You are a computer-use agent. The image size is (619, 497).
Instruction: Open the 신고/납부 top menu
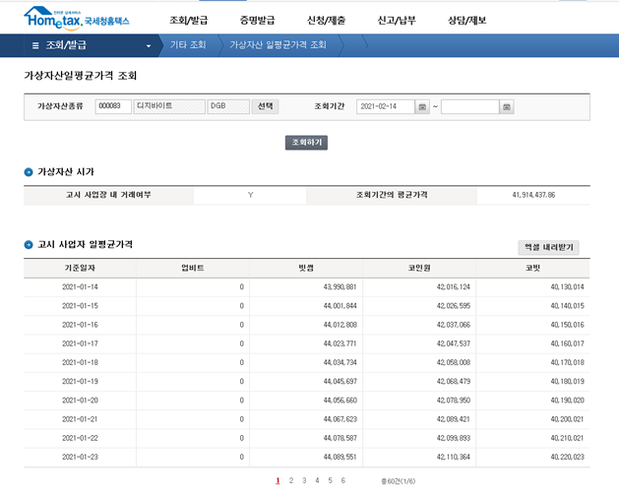396,20
